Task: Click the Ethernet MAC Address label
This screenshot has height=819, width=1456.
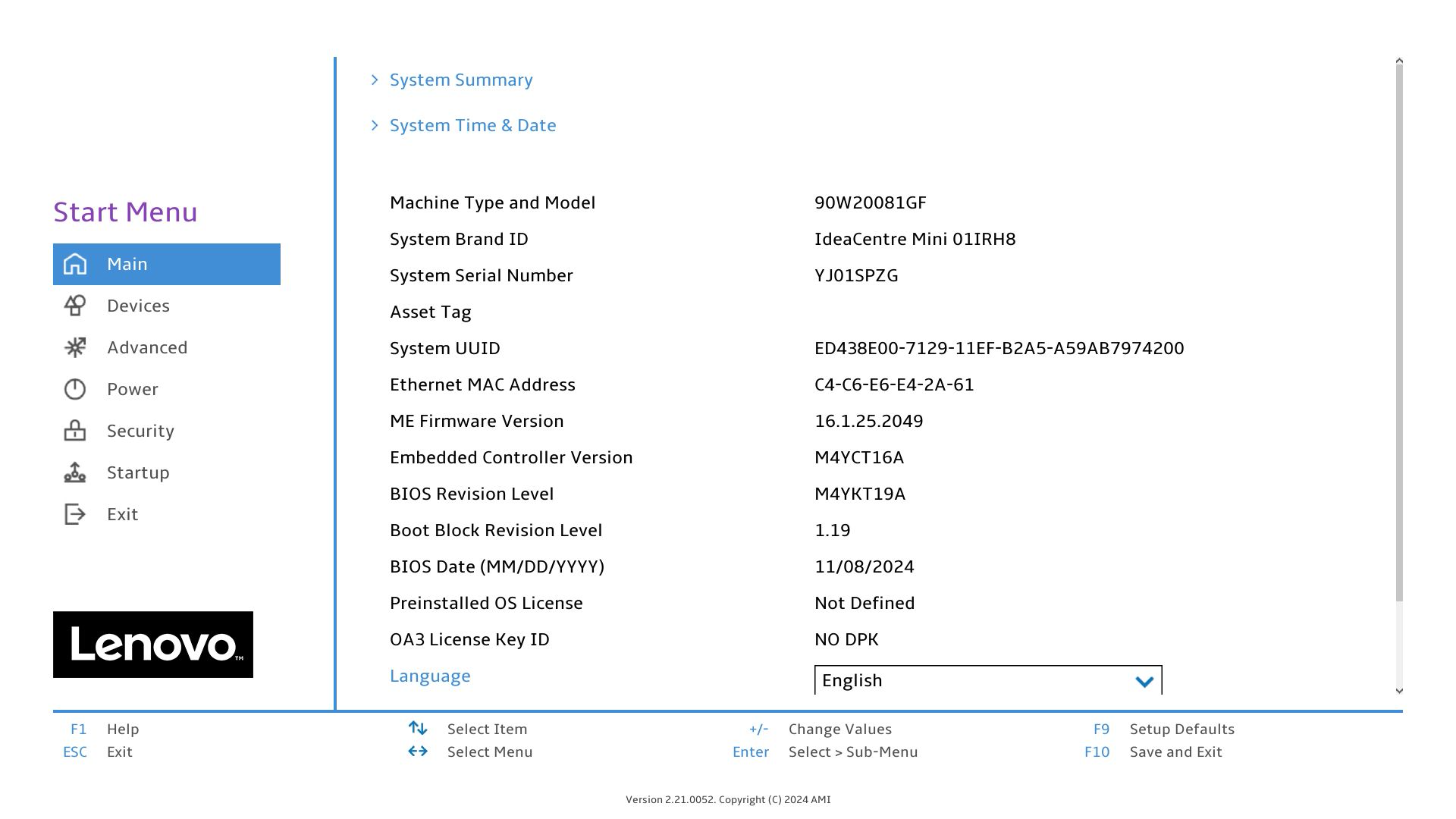Action: point(482,384)
